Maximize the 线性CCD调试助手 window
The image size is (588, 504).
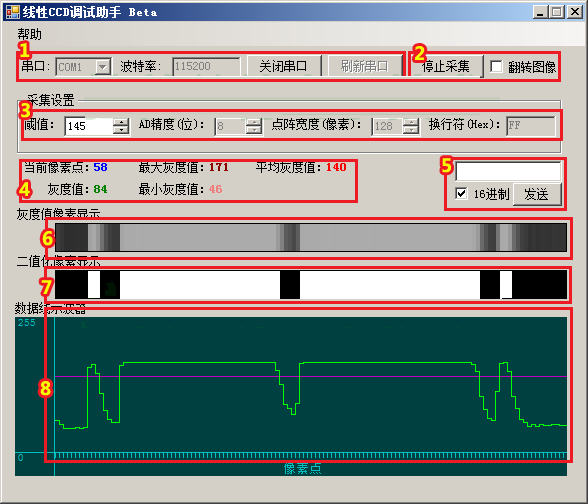click(x=557, y=12)
